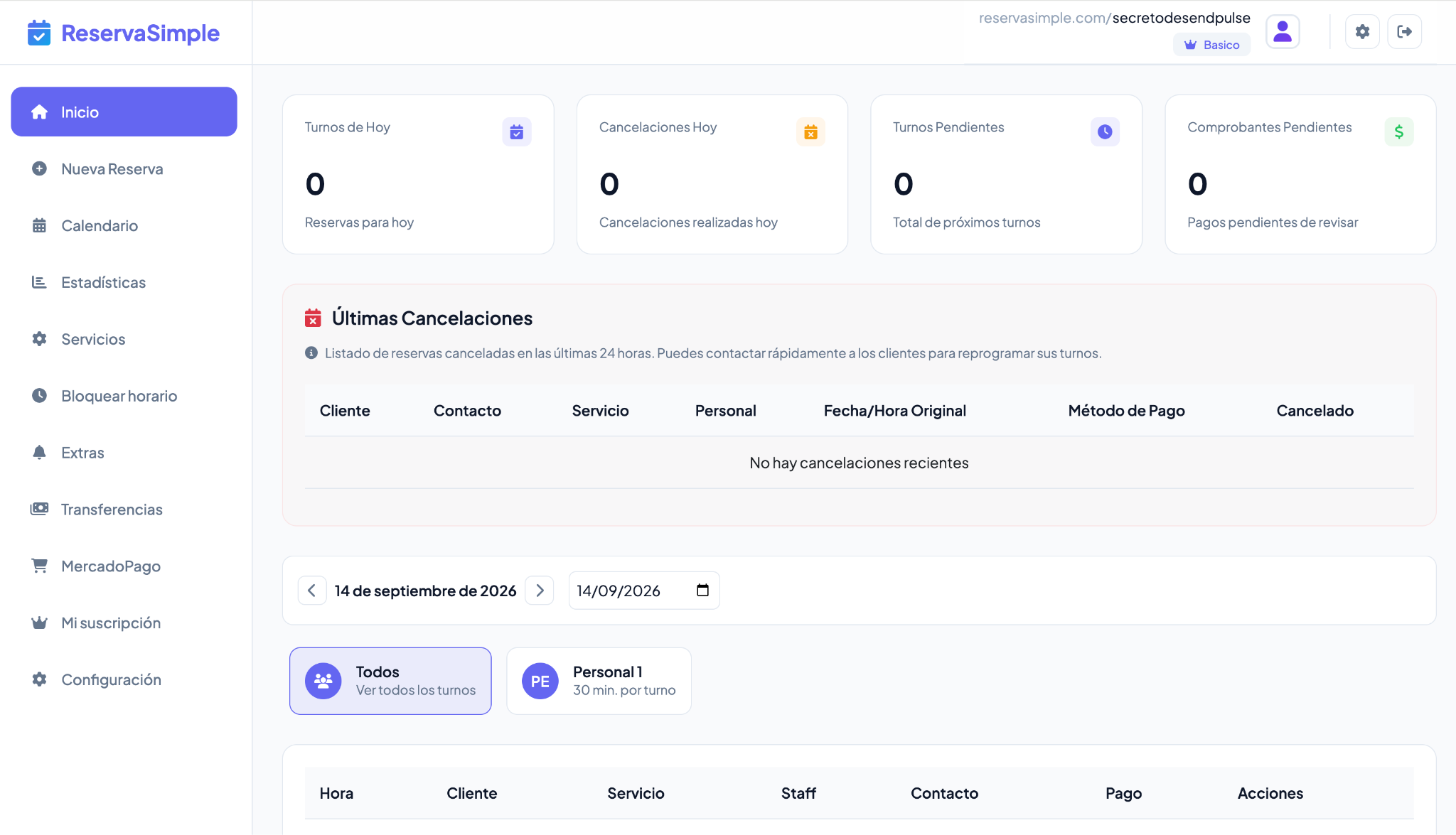
Task: Click the Turnos Pendientes clock icon
Action: 1105,131
